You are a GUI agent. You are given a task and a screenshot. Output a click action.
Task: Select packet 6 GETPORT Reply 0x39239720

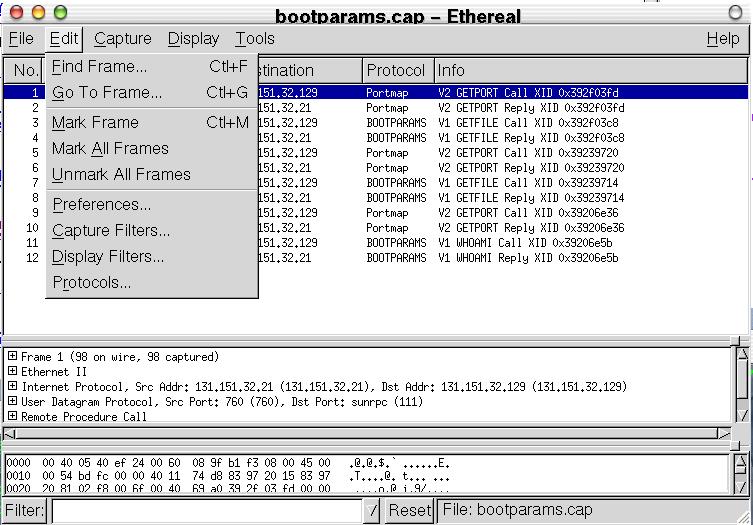pos(376,168)
